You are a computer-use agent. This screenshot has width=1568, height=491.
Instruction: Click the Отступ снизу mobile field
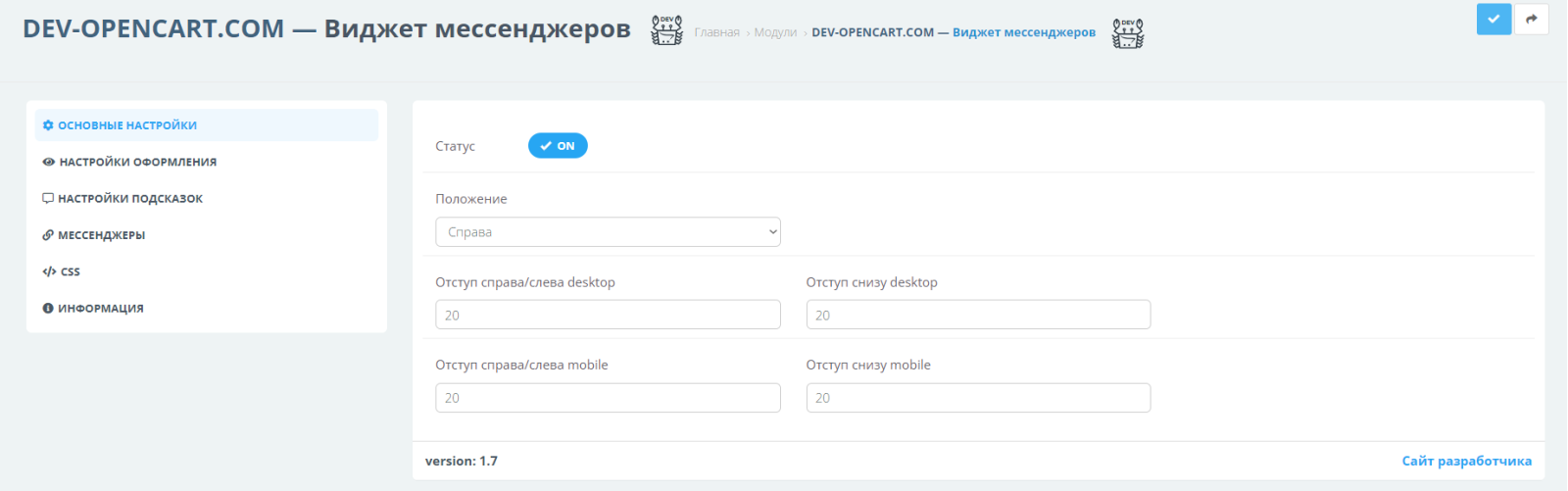pyautogui.click(x=978, y=398)
